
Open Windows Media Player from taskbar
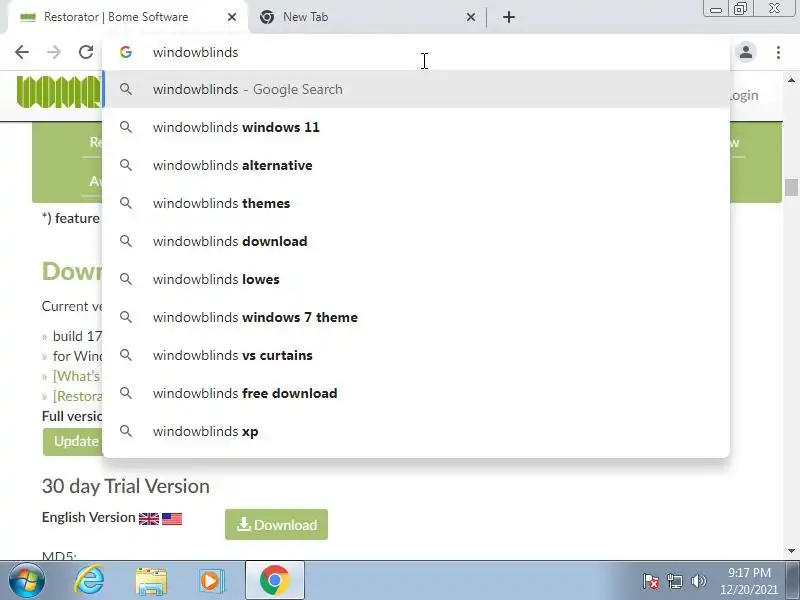211,581
